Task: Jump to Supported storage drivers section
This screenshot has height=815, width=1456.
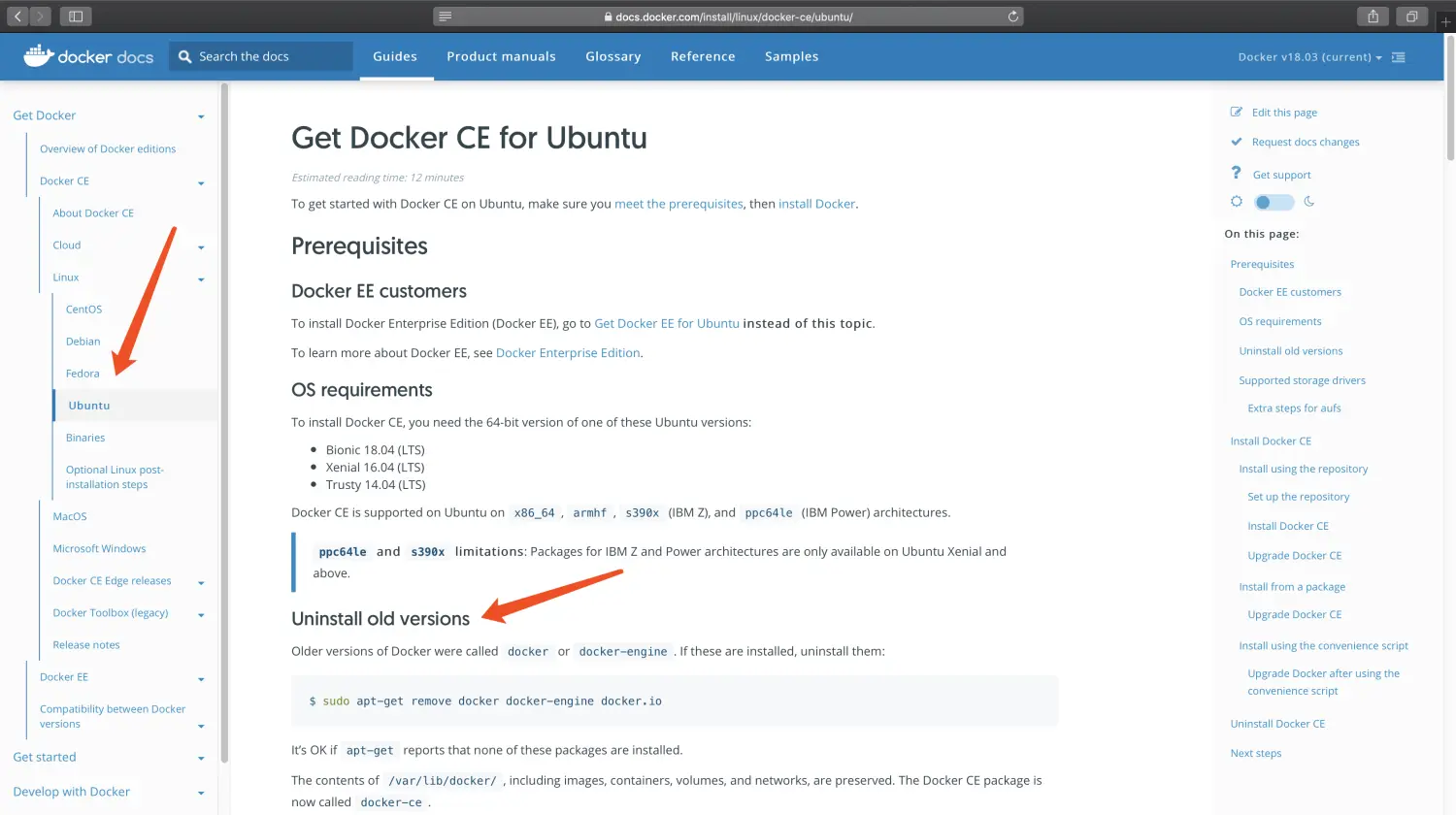Action: click(x=1302, y=380)
